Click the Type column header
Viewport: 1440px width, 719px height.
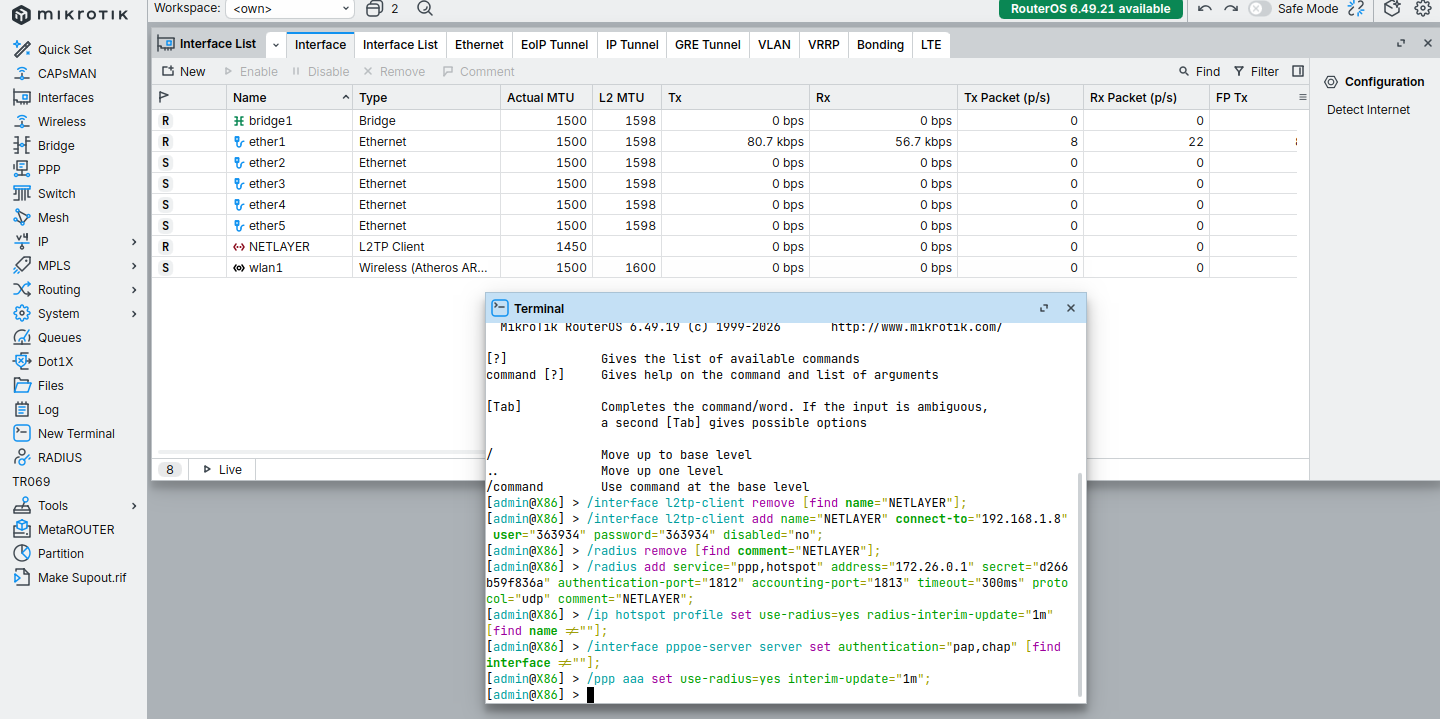click(x=426, y=97)
